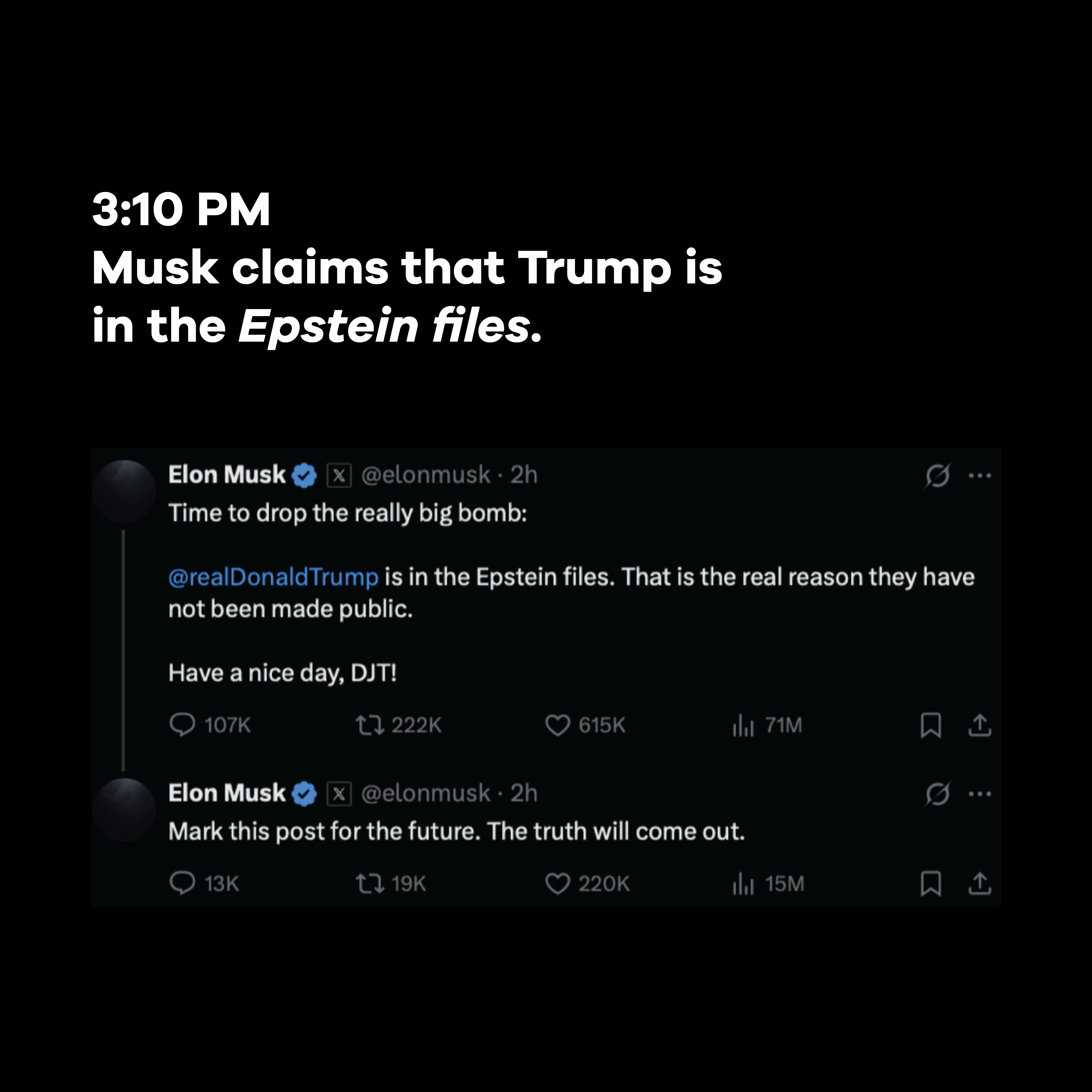Reply to the 'big bomb' post
The image size is (1092, 1092).
click(x=182, y=724)
